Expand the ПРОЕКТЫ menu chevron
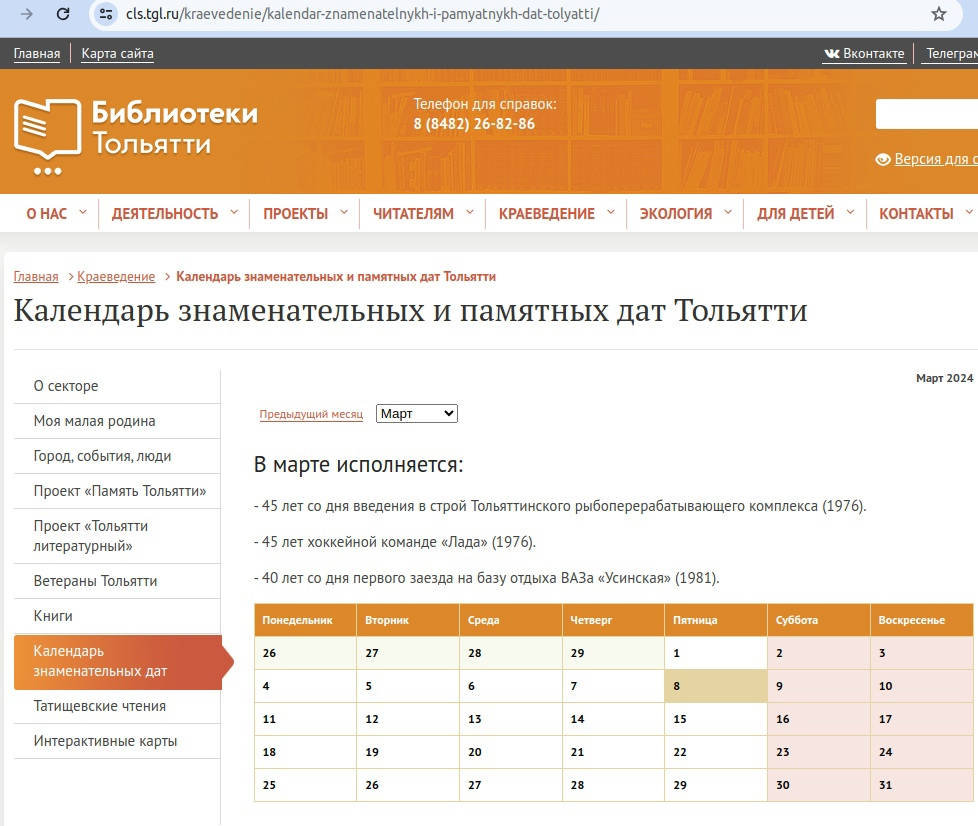 click(344, 213)
